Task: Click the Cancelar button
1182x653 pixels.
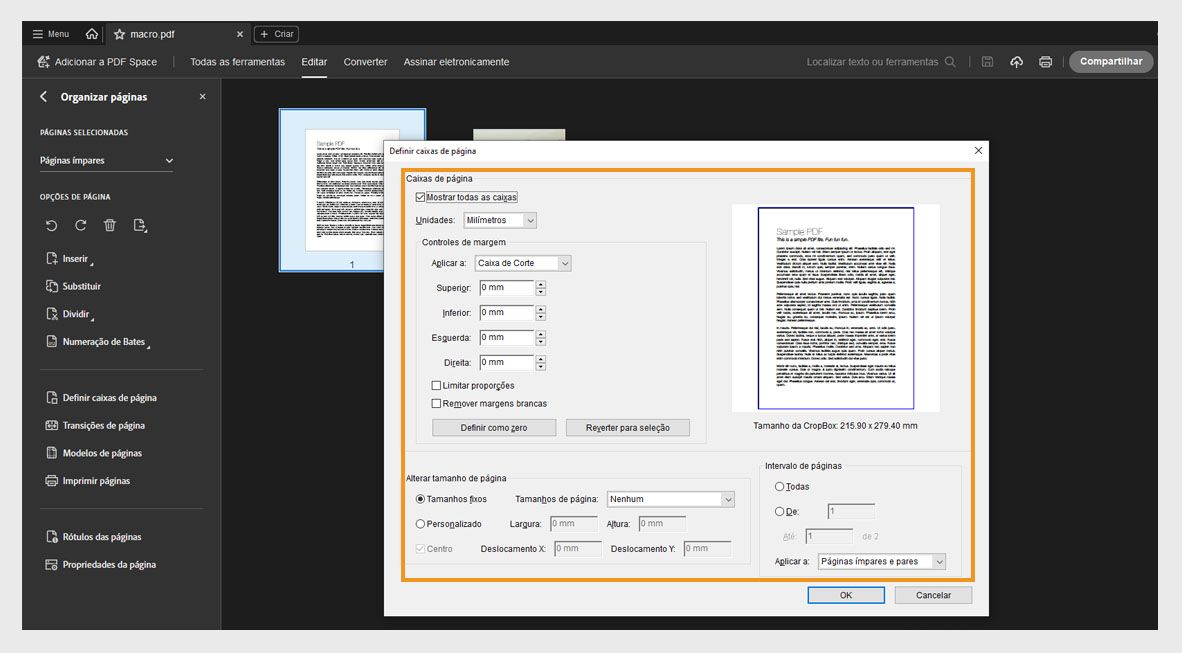Action: (933, 595)
